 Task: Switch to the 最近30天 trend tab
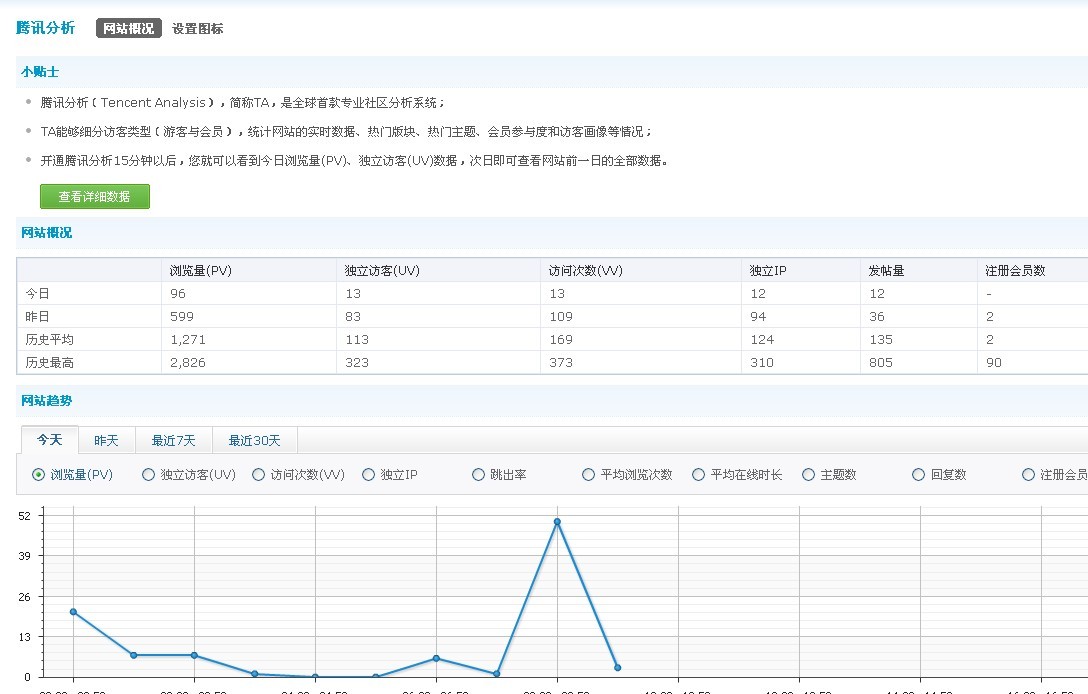255,441
